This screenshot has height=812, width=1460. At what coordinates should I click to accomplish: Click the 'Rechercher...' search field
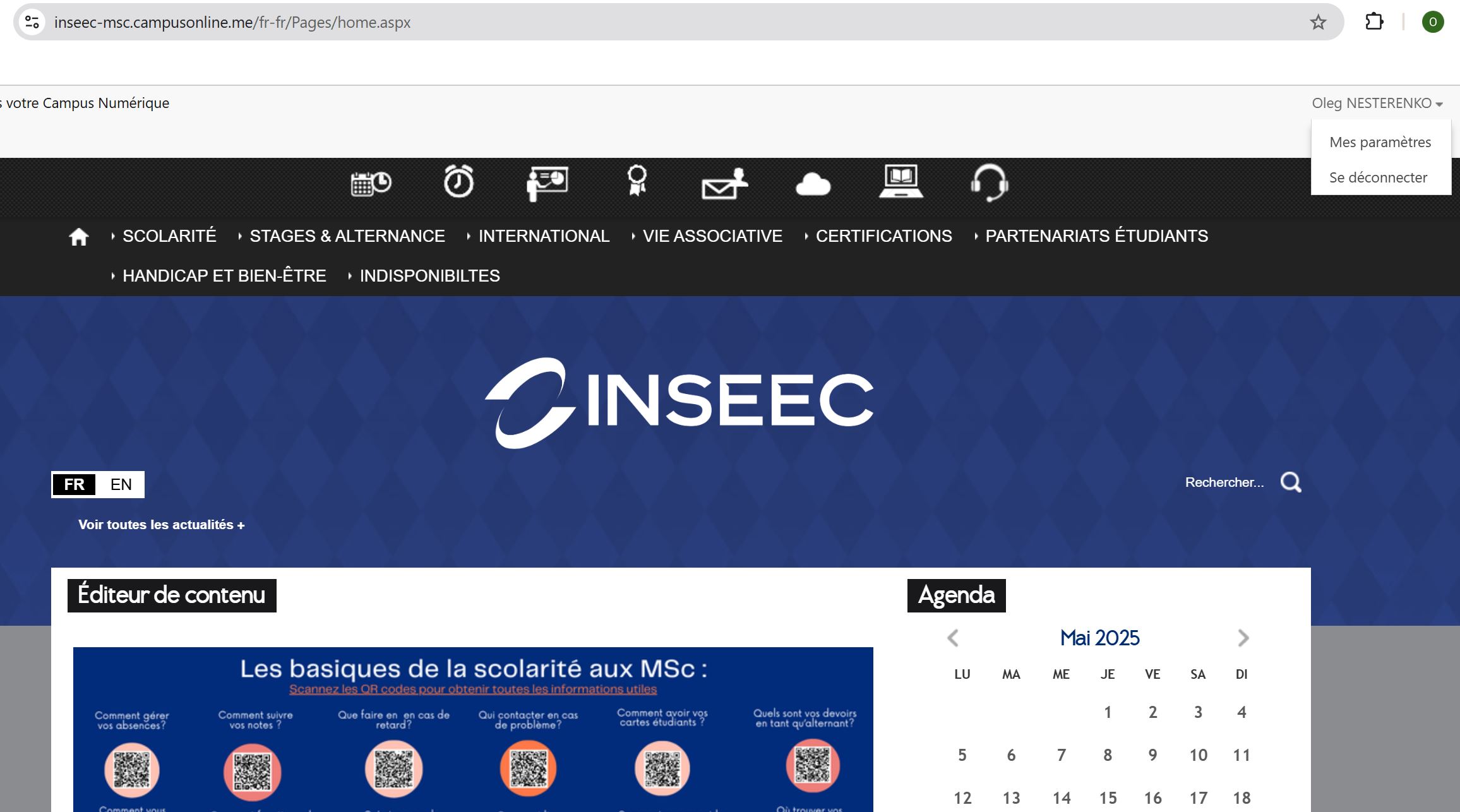click(1224, 482)
